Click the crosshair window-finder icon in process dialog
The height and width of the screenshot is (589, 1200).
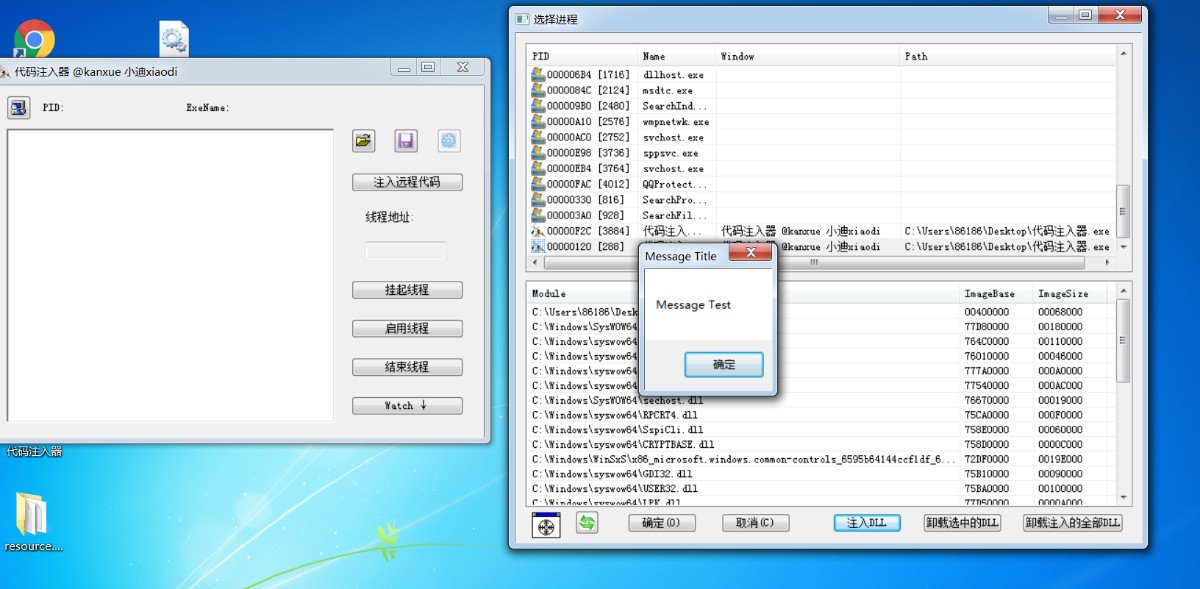point(546,524)
